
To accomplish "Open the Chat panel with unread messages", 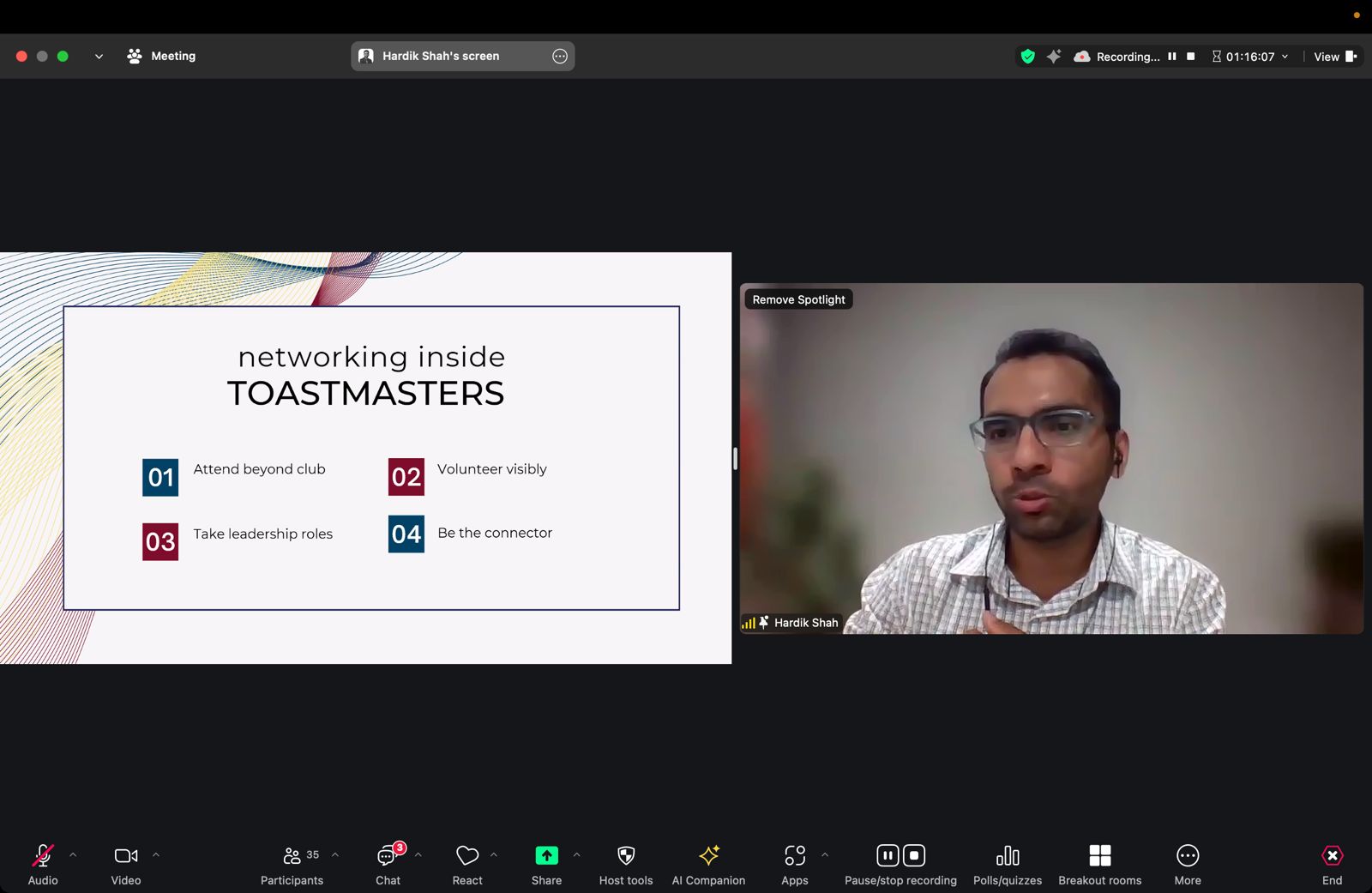I will click(388, 864).
